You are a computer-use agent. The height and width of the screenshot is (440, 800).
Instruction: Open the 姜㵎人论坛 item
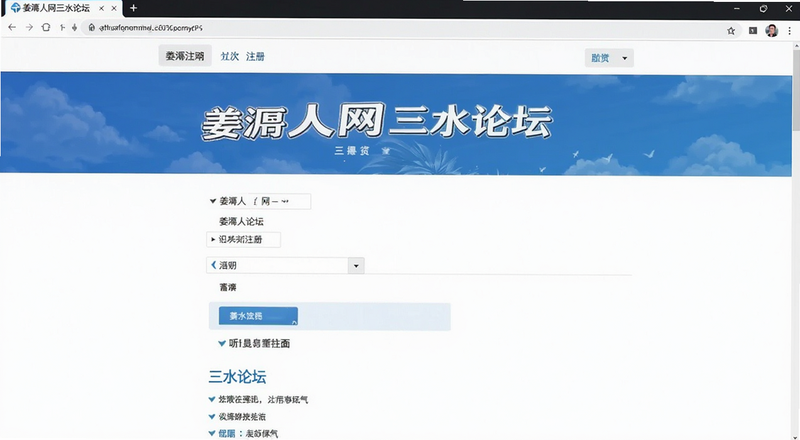[x=241, y=222]
